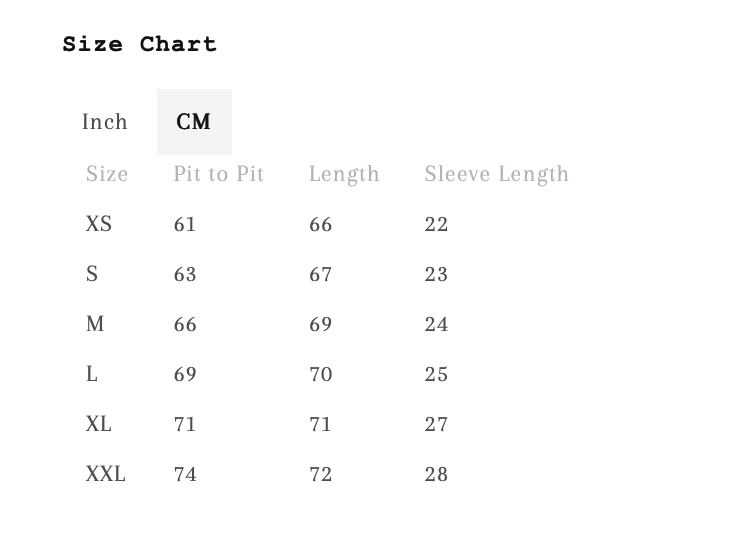Click the Size column header
The height and width of the screenshot is (534, 742).
point(107,174)
